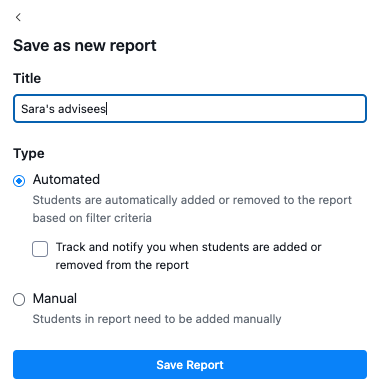Select the Automated radio button
This screenshot has height=392, width=382.
[19, 181]
